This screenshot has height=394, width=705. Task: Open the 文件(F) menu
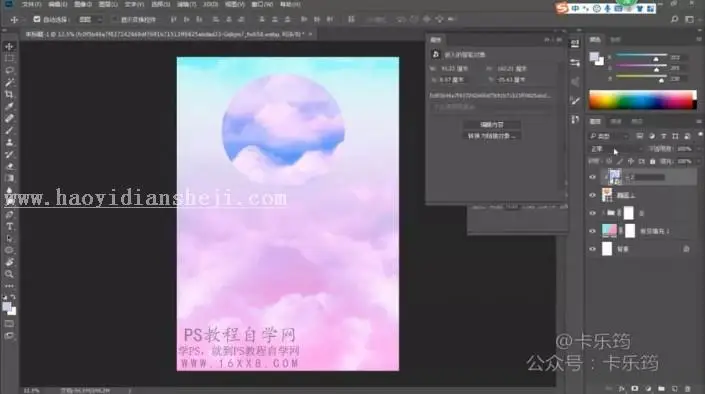coord(32,4)
